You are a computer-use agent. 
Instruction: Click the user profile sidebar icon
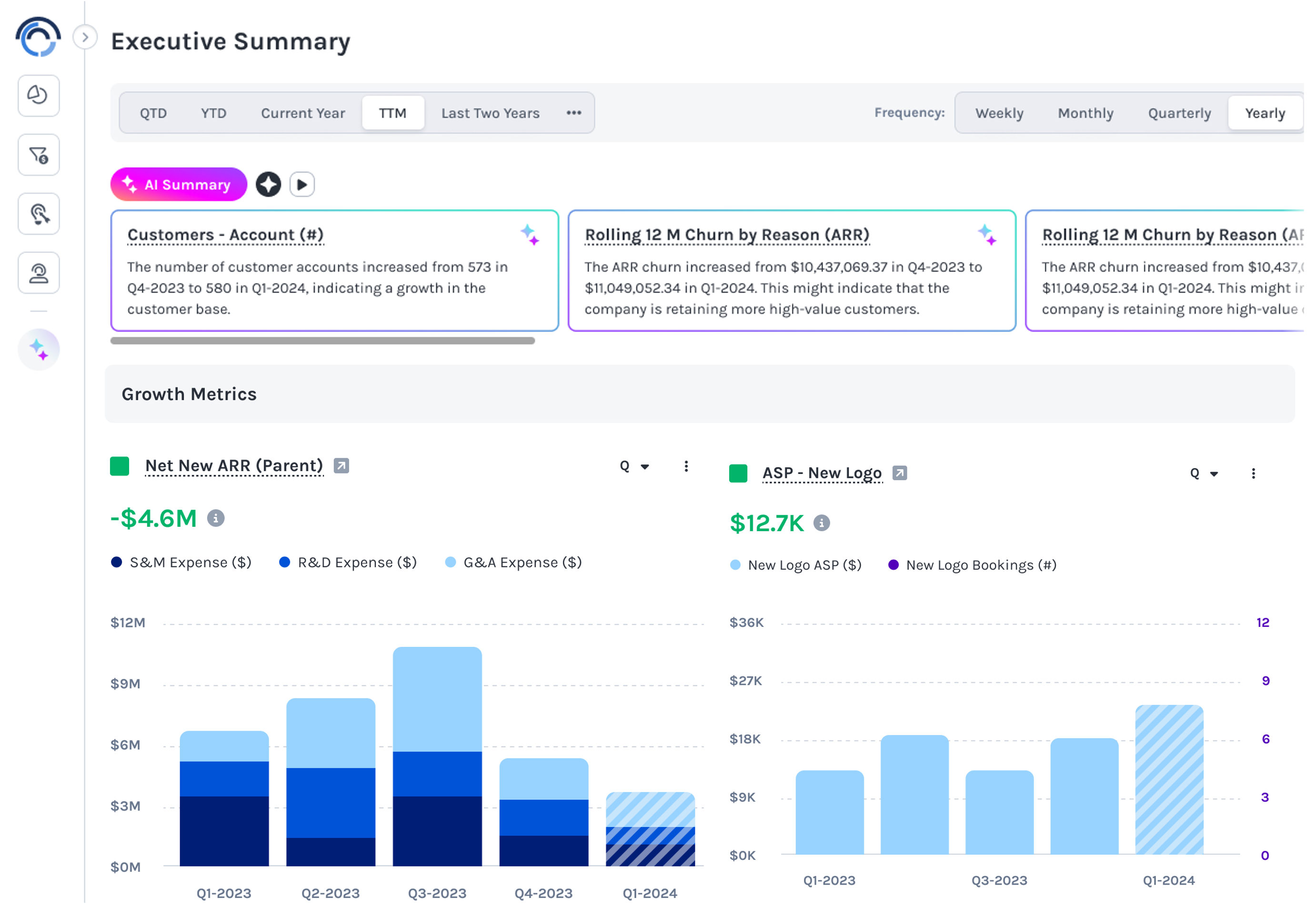point(39,273)
